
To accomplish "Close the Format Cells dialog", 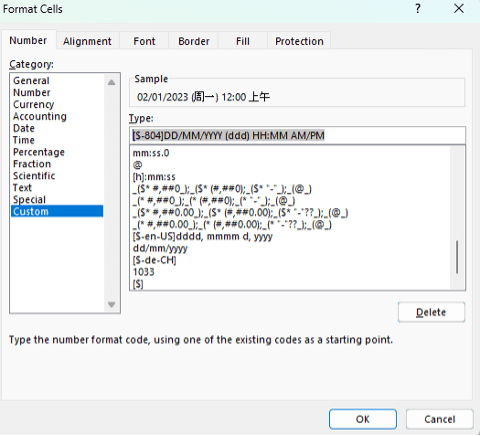I will click(x=459, y=9).
